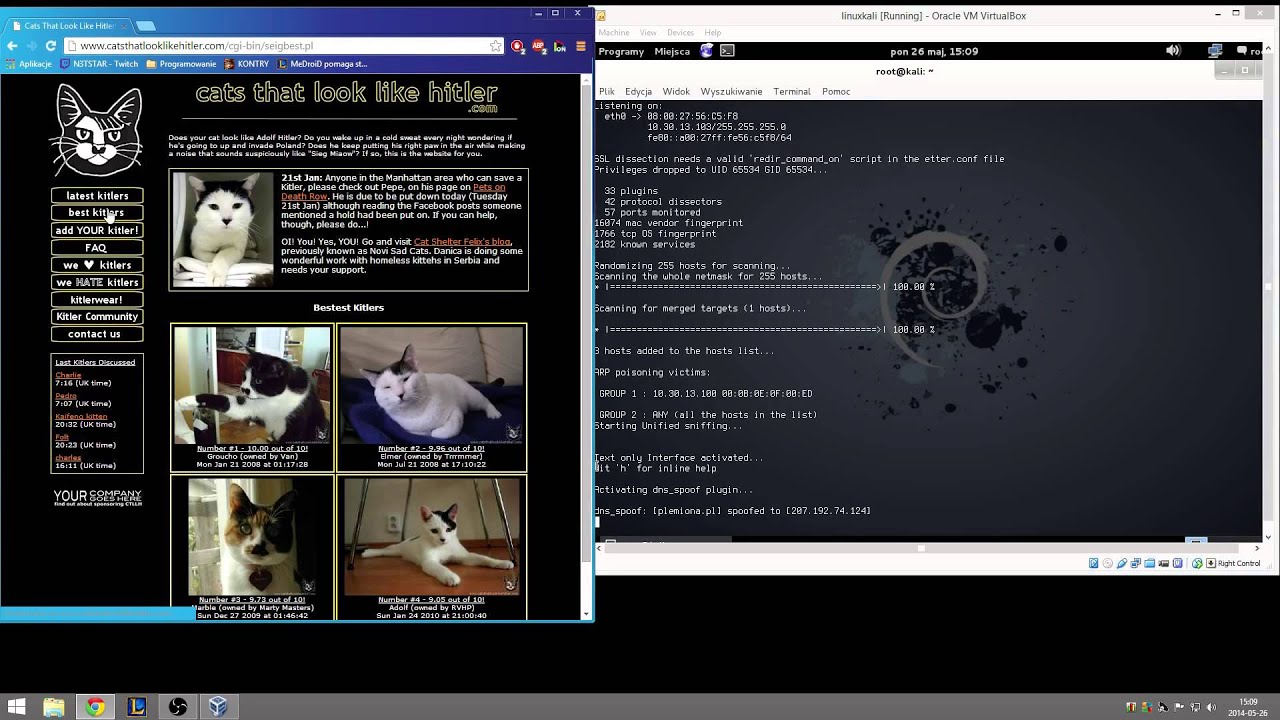This screenshot has width=1280, height=720.
Task: Click VirtualBox hard disk activity icon
Action: tap(1093, 563)
